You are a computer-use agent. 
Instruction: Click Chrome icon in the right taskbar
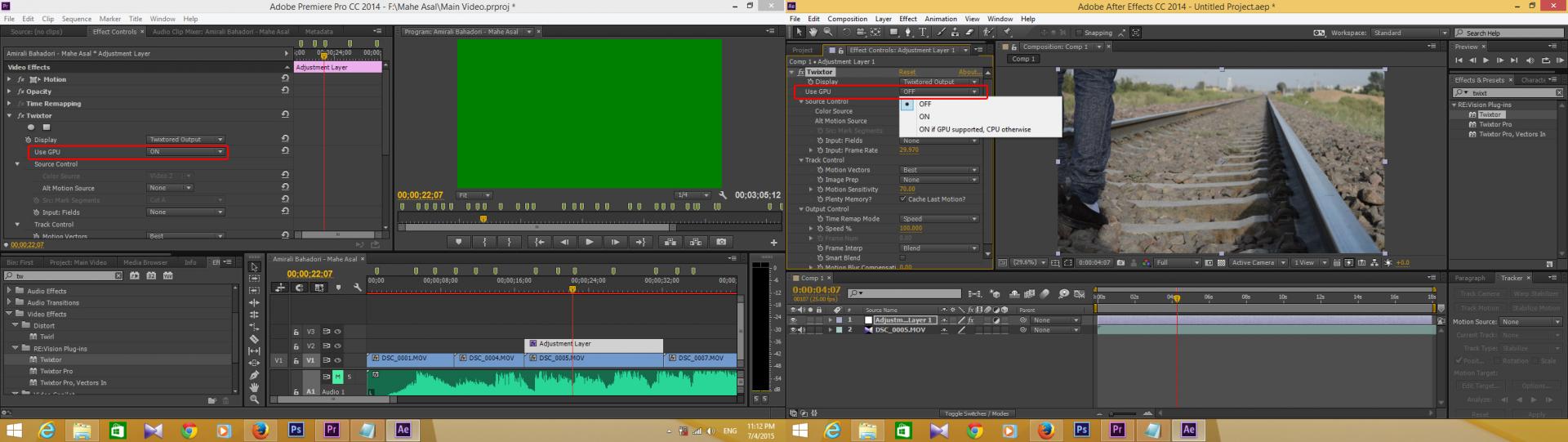coord(974,430)
